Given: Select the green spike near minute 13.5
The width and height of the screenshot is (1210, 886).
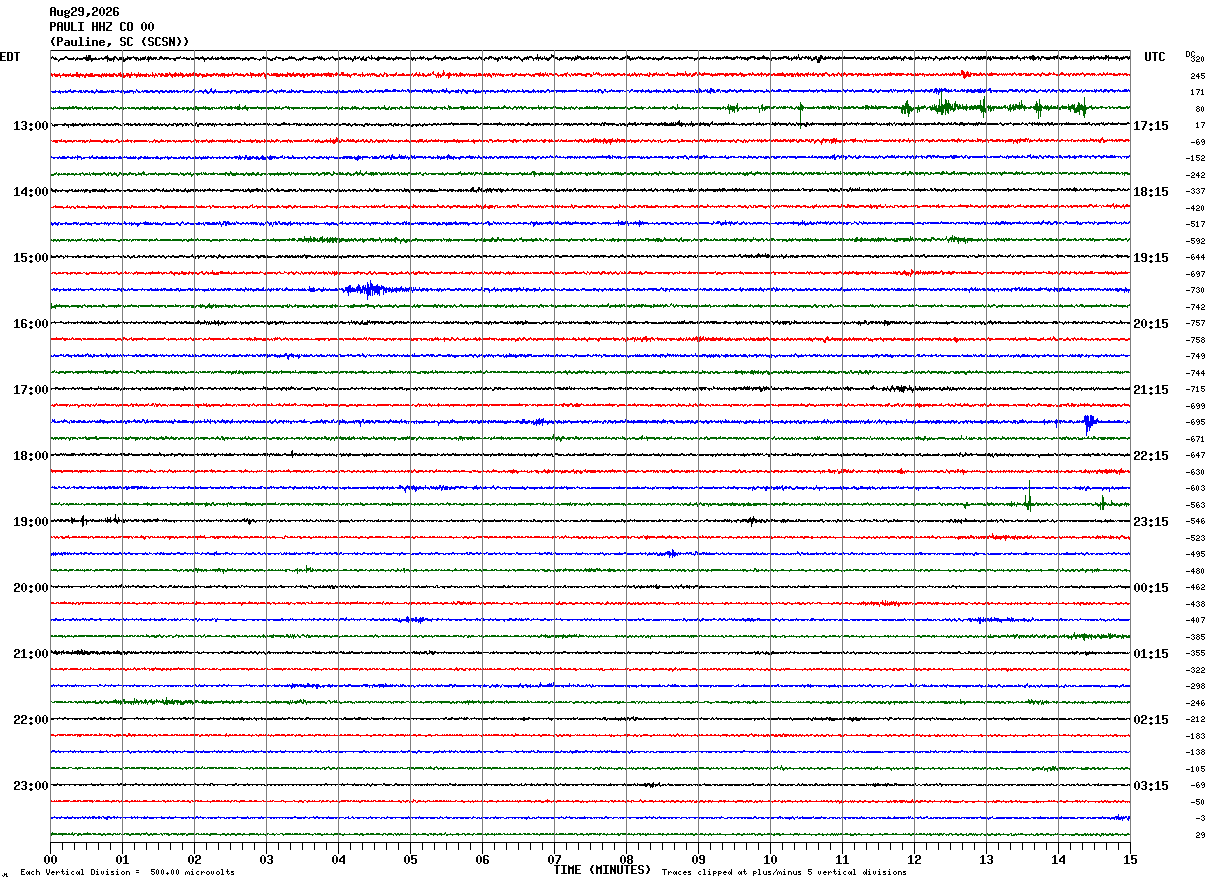Looking at the screenshot, I should (x=1028, y=498).
